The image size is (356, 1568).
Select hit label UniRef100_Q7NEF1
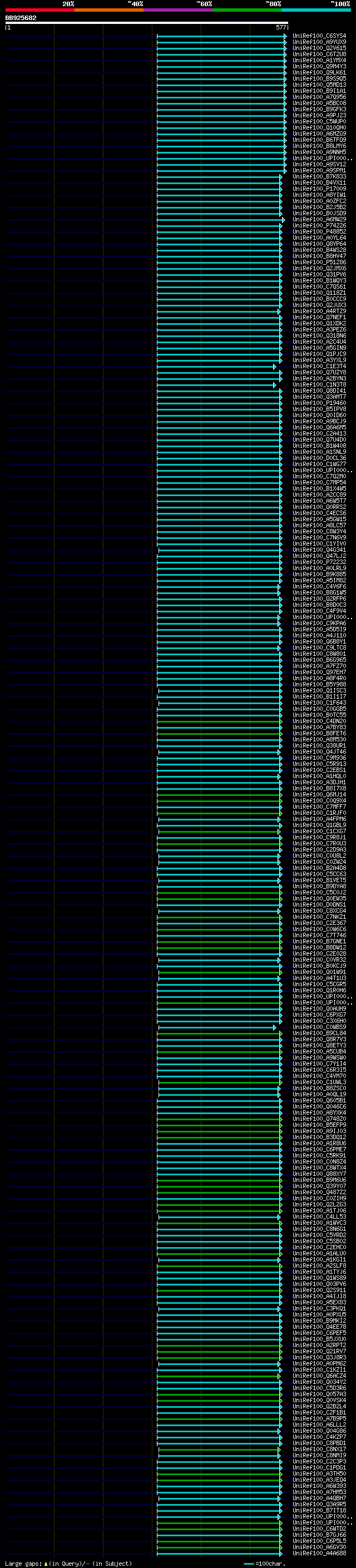click(x=319, y=318)
